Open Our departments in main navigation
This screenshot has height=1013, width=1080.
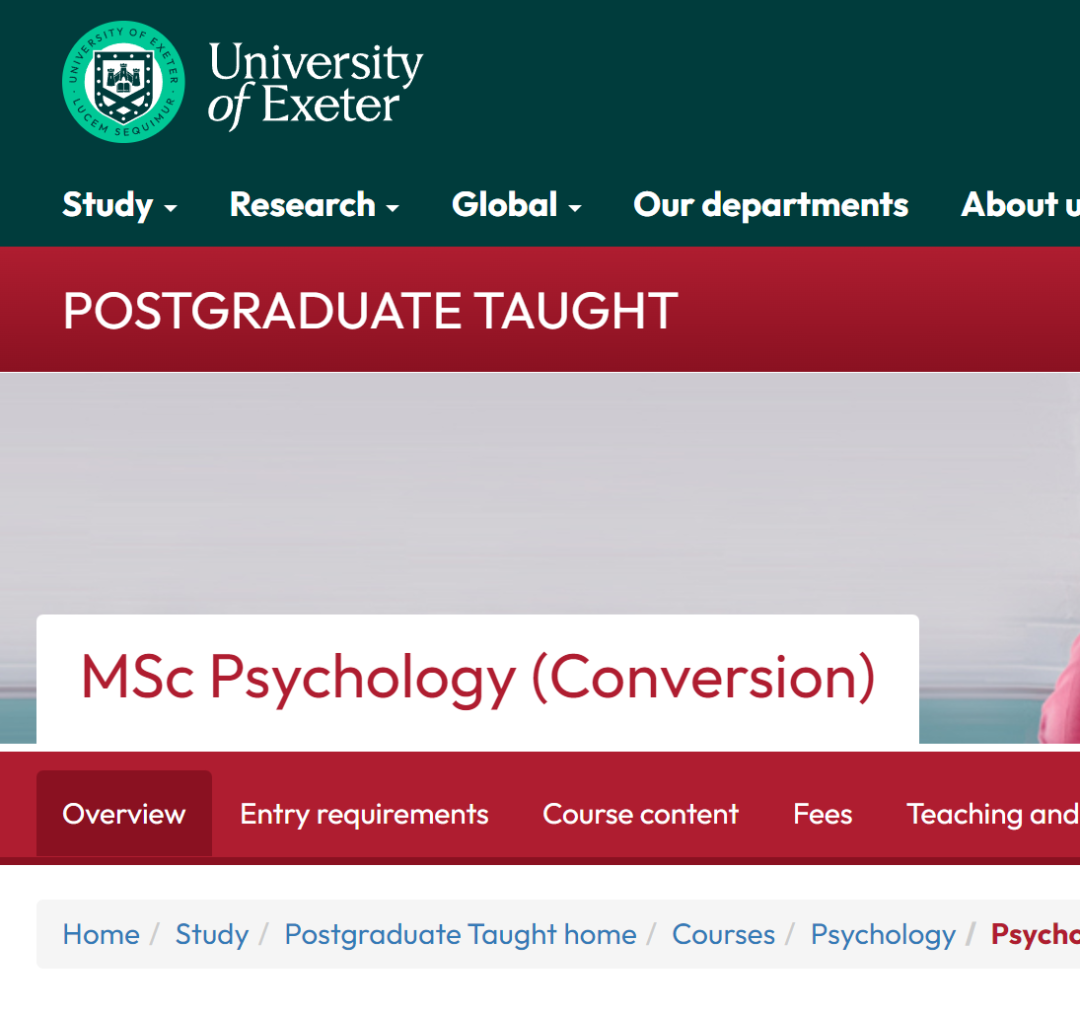(771, 205)
